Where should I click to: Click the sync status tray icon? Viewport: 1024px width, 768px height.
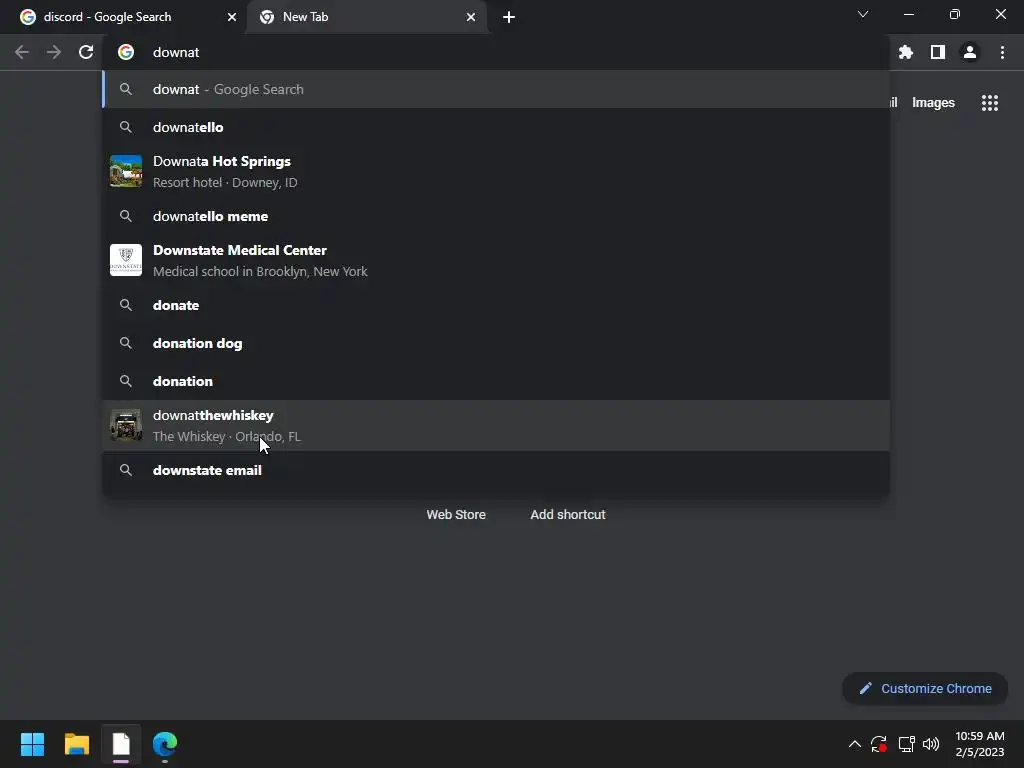pos(879,744)
